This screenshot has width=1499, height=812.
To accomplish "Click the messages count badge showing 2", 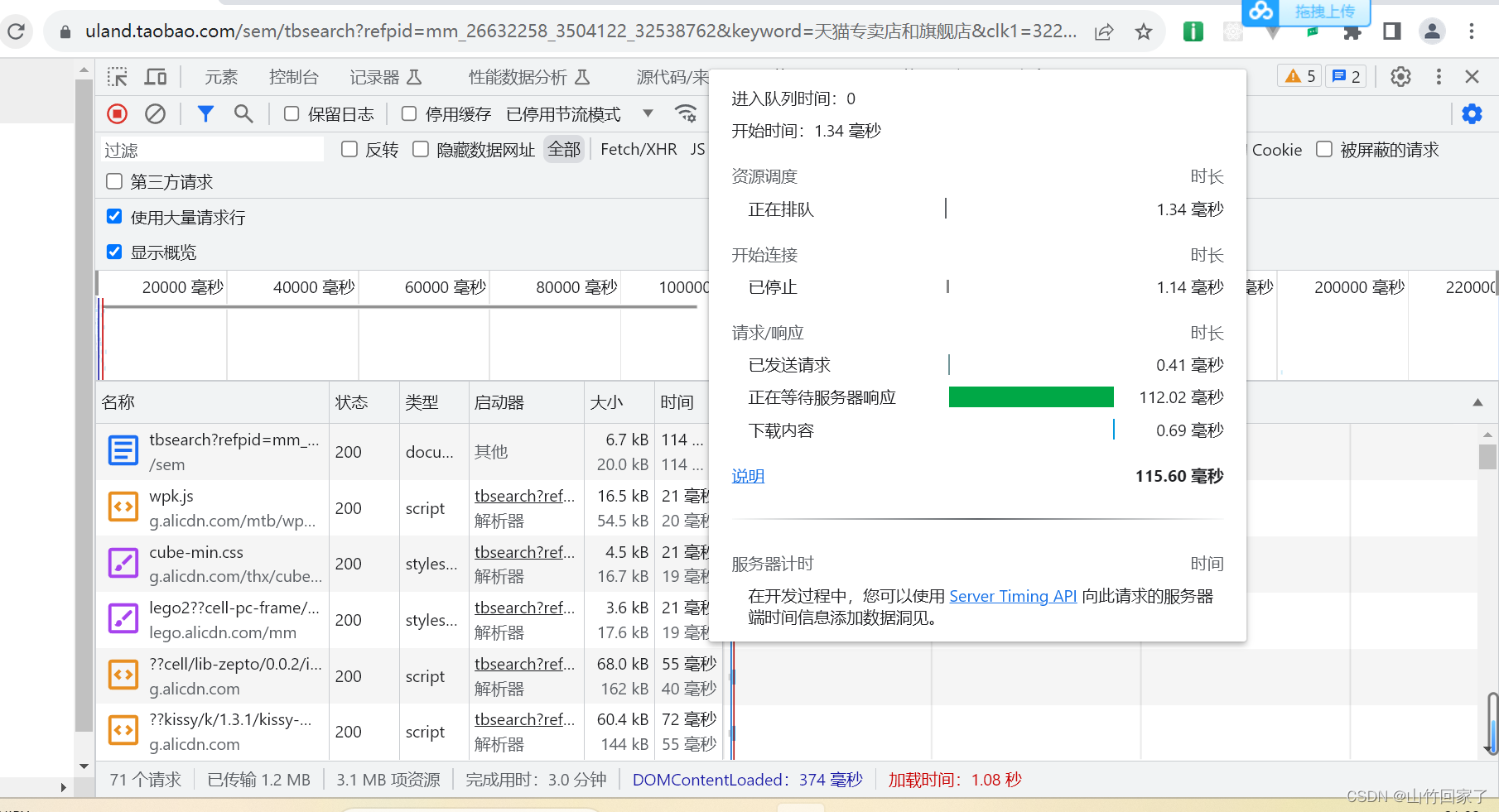I will [1346, 77].
